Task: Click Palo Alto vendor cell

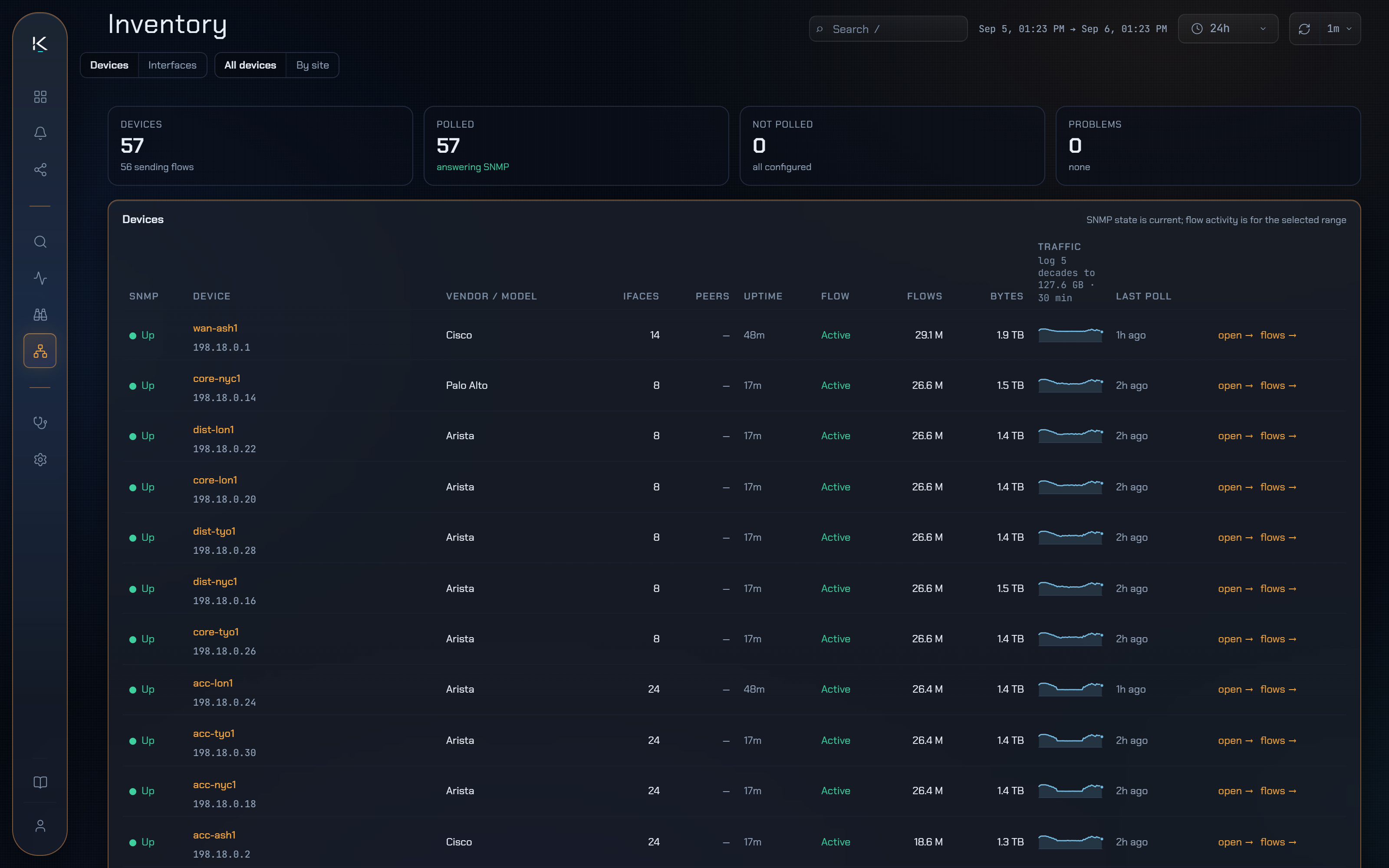Action: click(x=467, y=385)
